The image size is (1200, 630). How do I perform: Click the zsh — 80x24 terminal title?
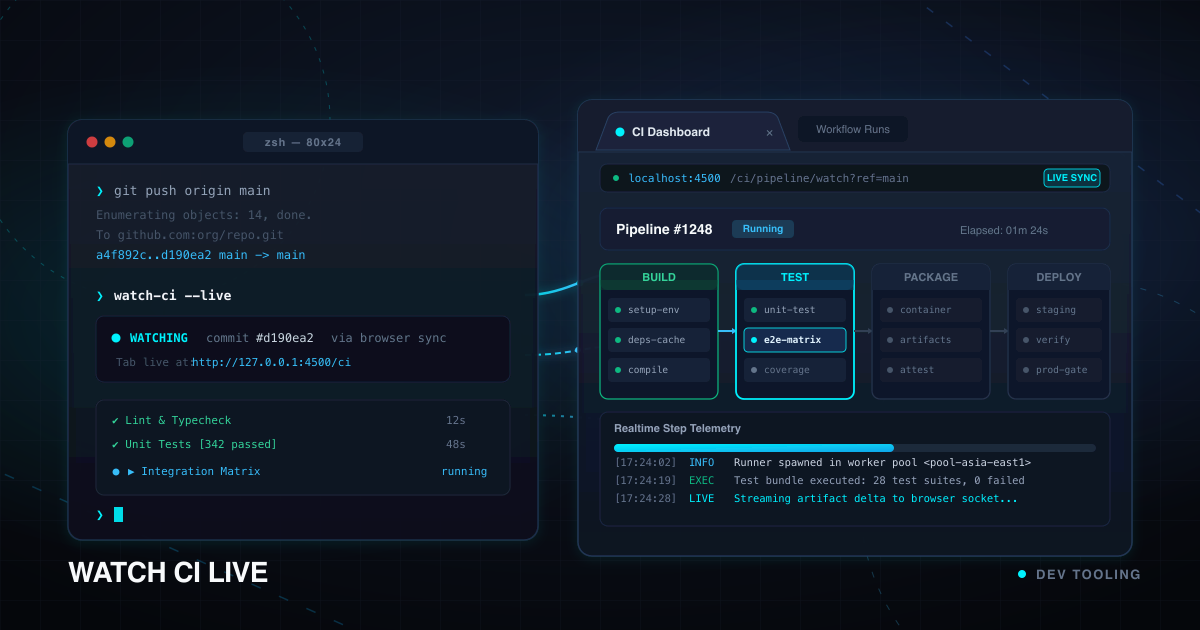[303, 142]
